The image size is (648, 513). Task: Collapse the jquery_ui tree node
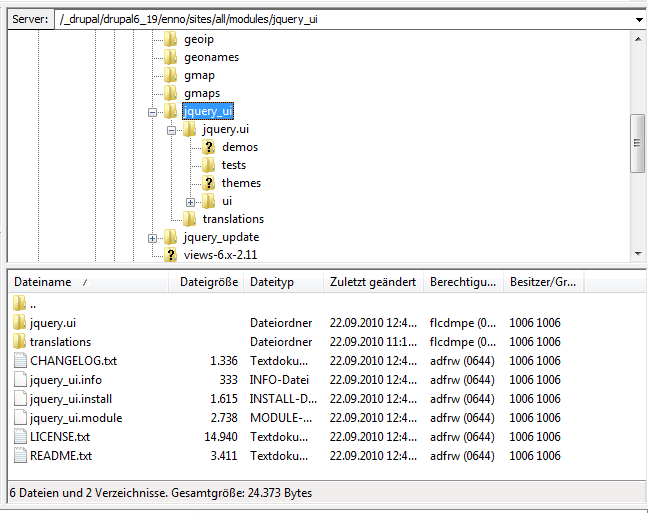[x=153, y=112]
